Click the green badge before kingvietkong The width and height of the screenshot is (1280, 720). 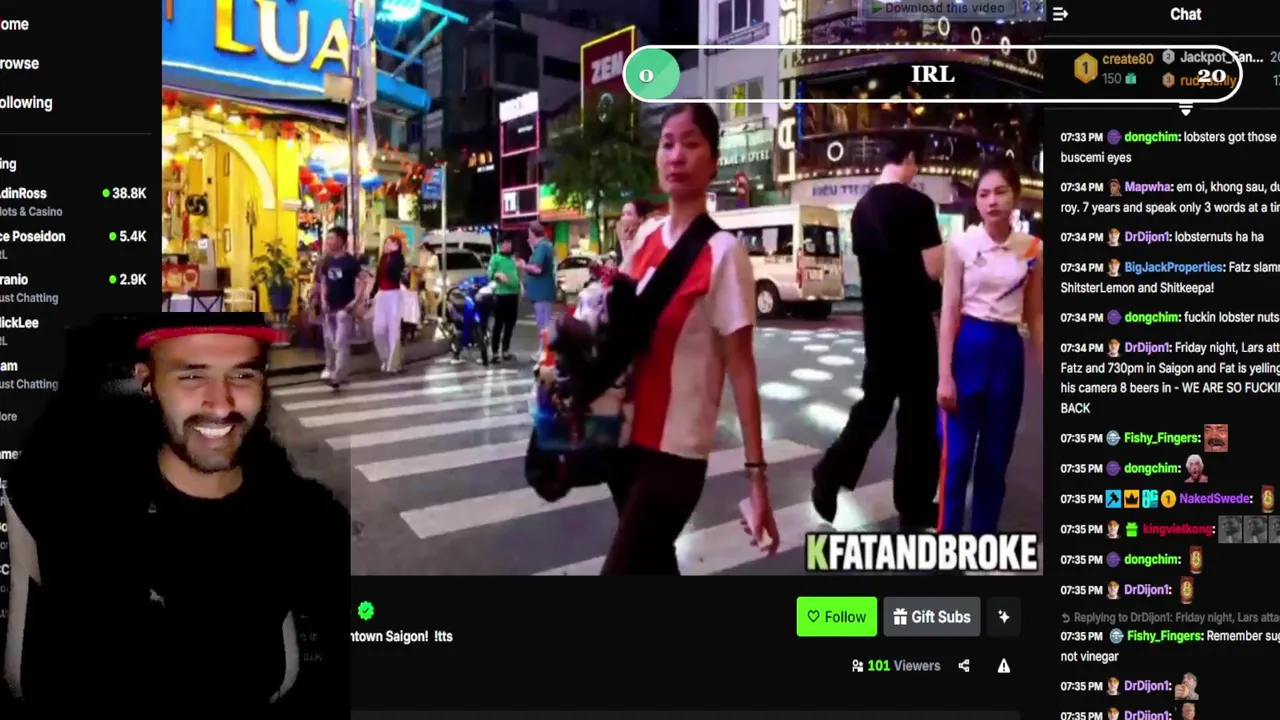click(1131, 529)
